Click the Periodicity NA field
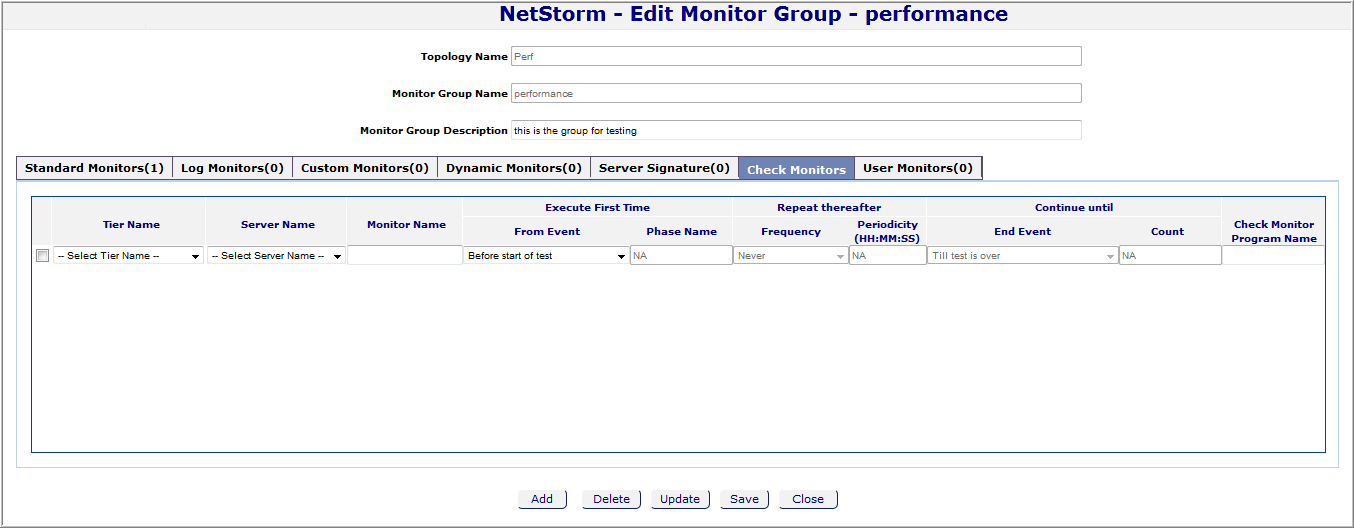The image size is (1354, 528). point(888,256)
